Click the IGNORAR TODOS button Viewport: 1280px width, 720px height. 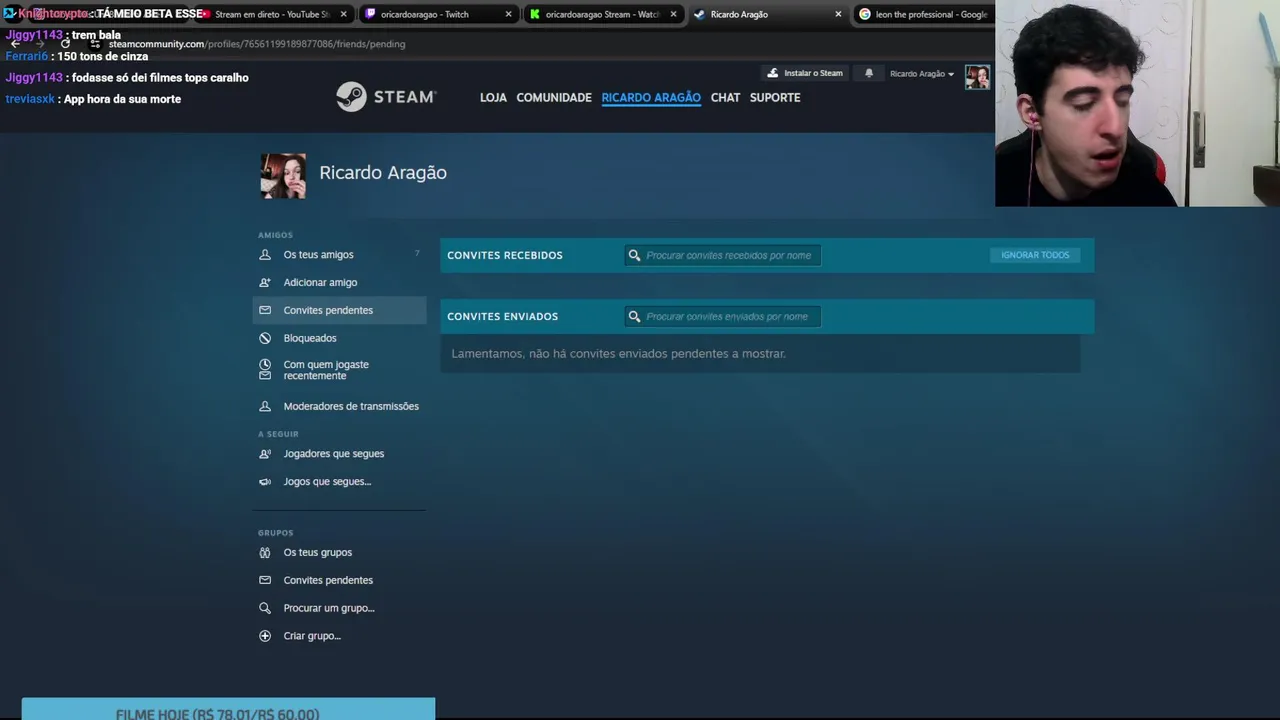(x=1035, y=256)
